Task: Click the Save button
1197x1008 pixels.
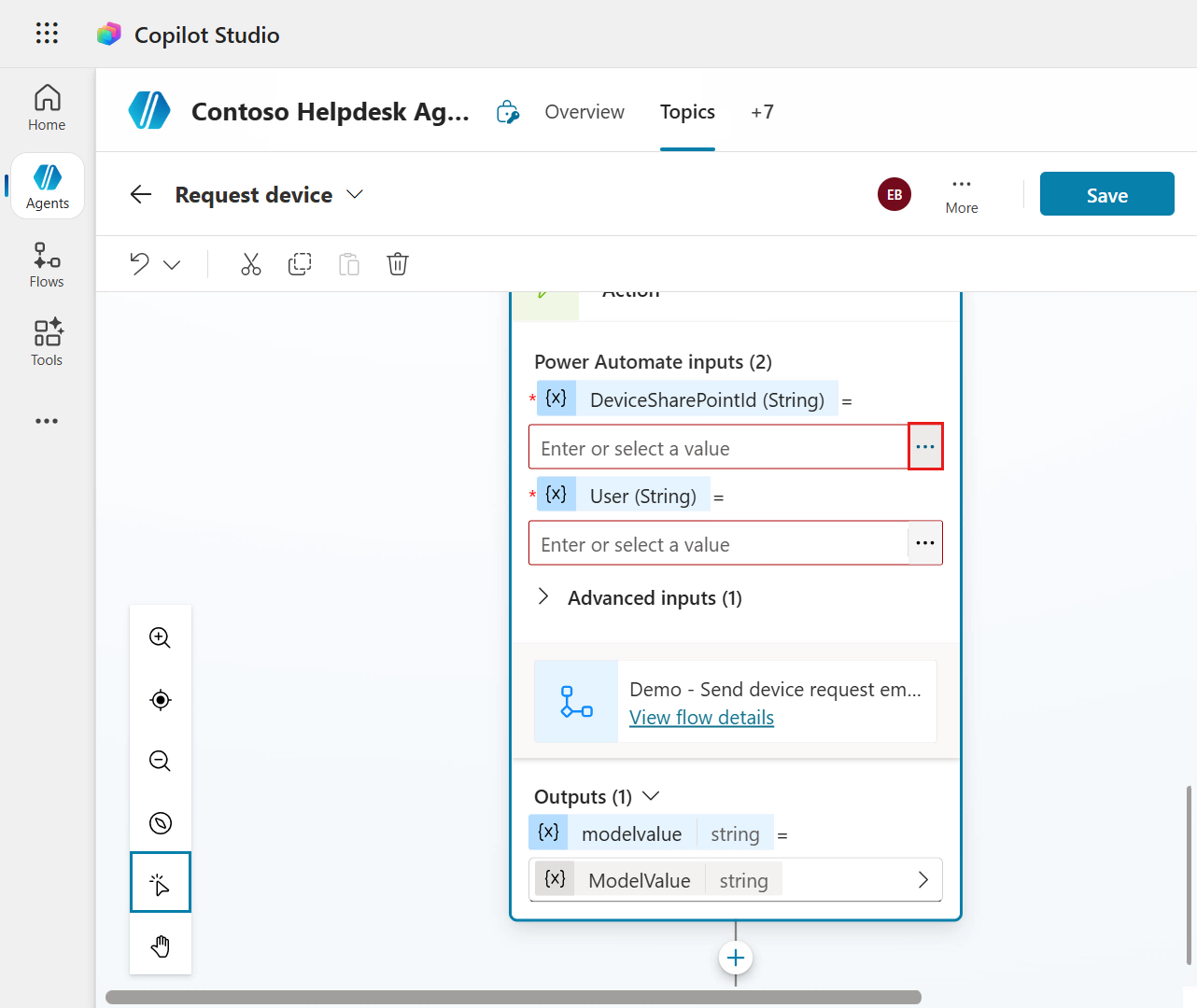Action: tap(1106, 194)
